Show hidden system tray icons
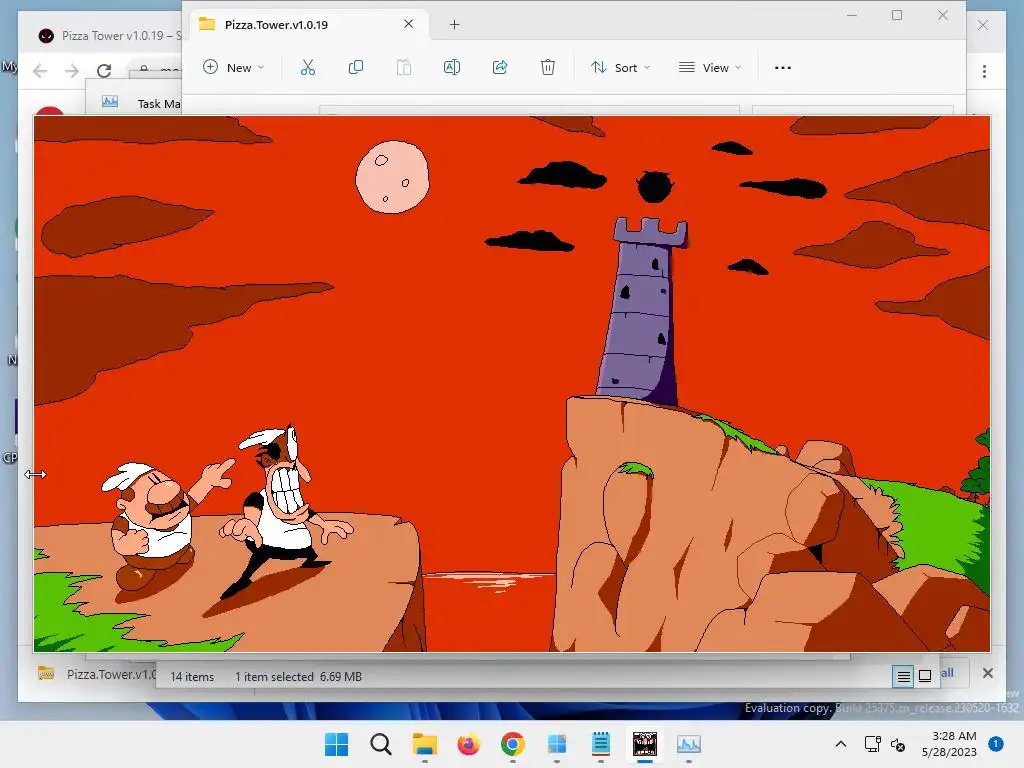 tap(841, 744)
